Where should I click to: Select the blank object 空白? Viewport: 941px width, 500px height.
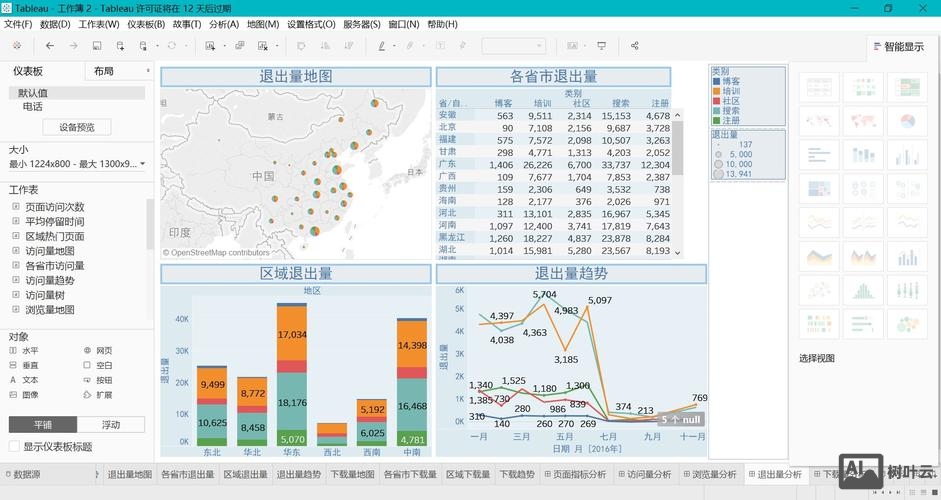tap(98, 365)
